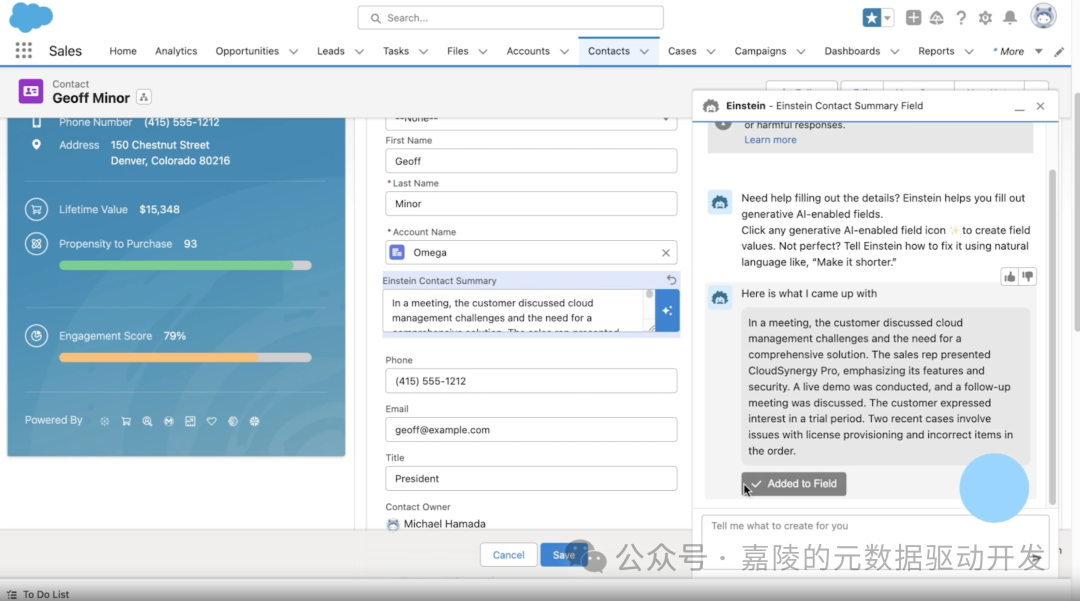Go to the Home tab
The image size is (1080, 601).
pos(123,51)
